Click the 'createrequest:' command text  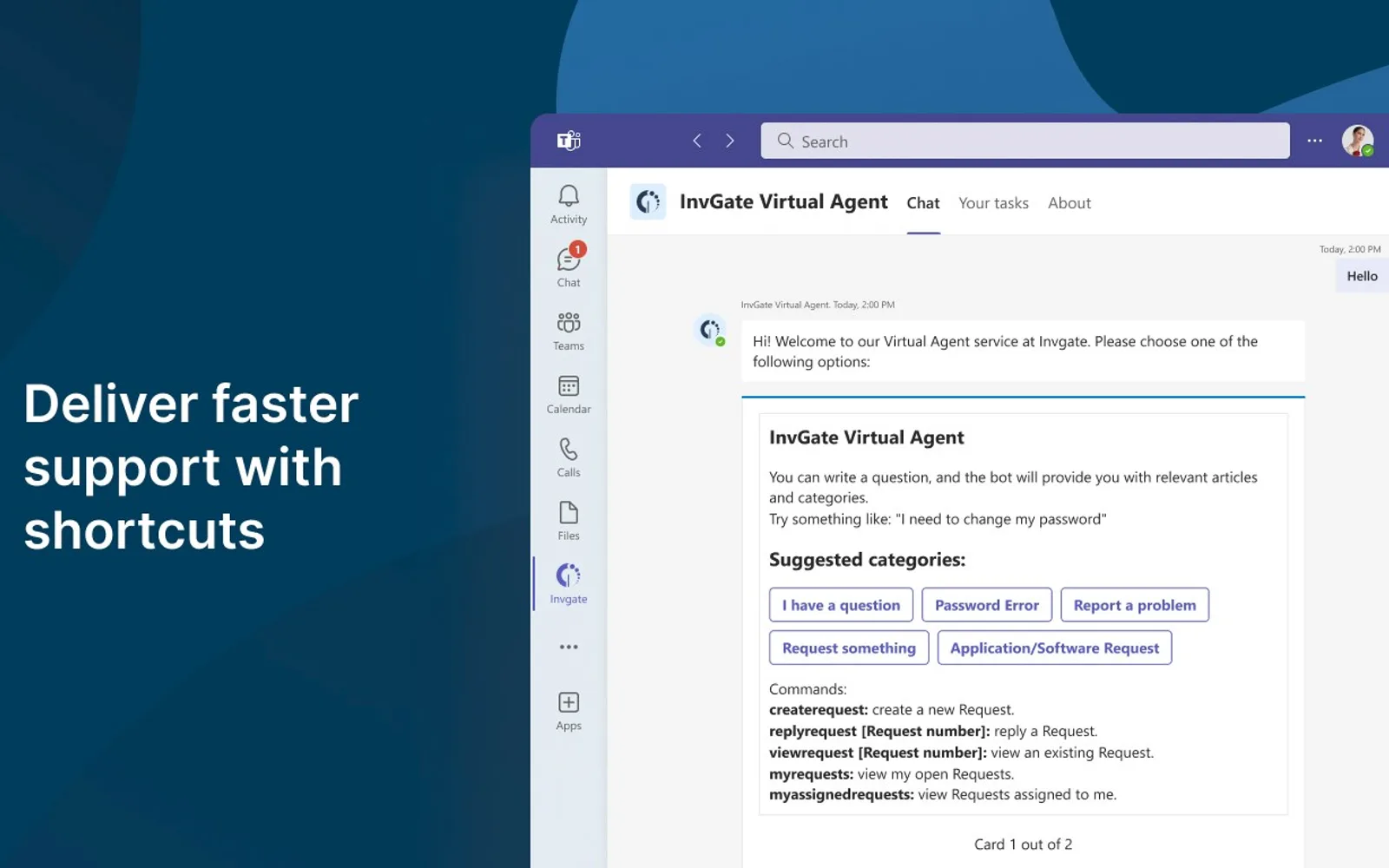point(818,710)
